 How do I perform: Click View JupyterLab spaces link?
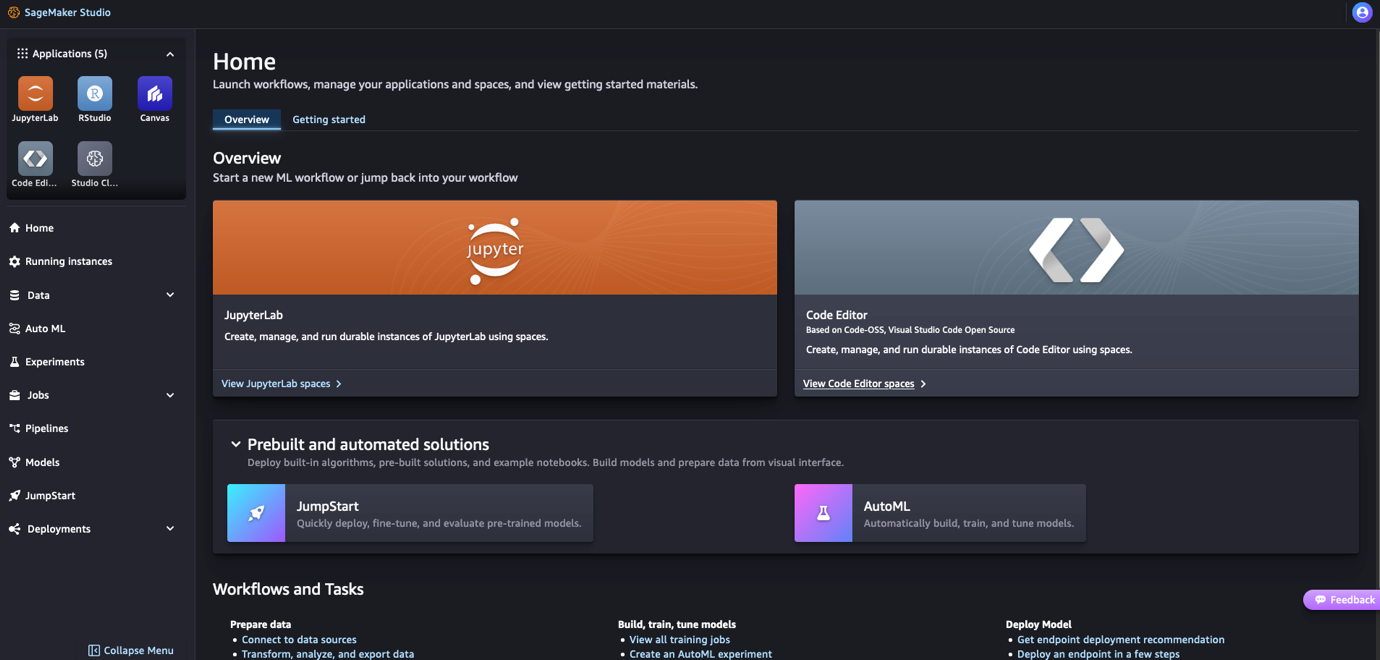coord(281,384)
